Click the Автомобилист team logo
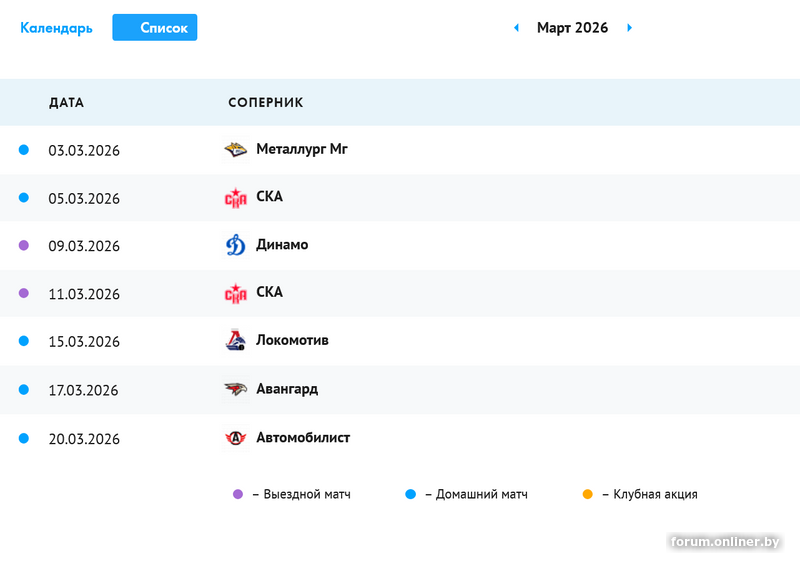Screen dimensions: 800x563 pyautogui.click(x=235, y=438)
